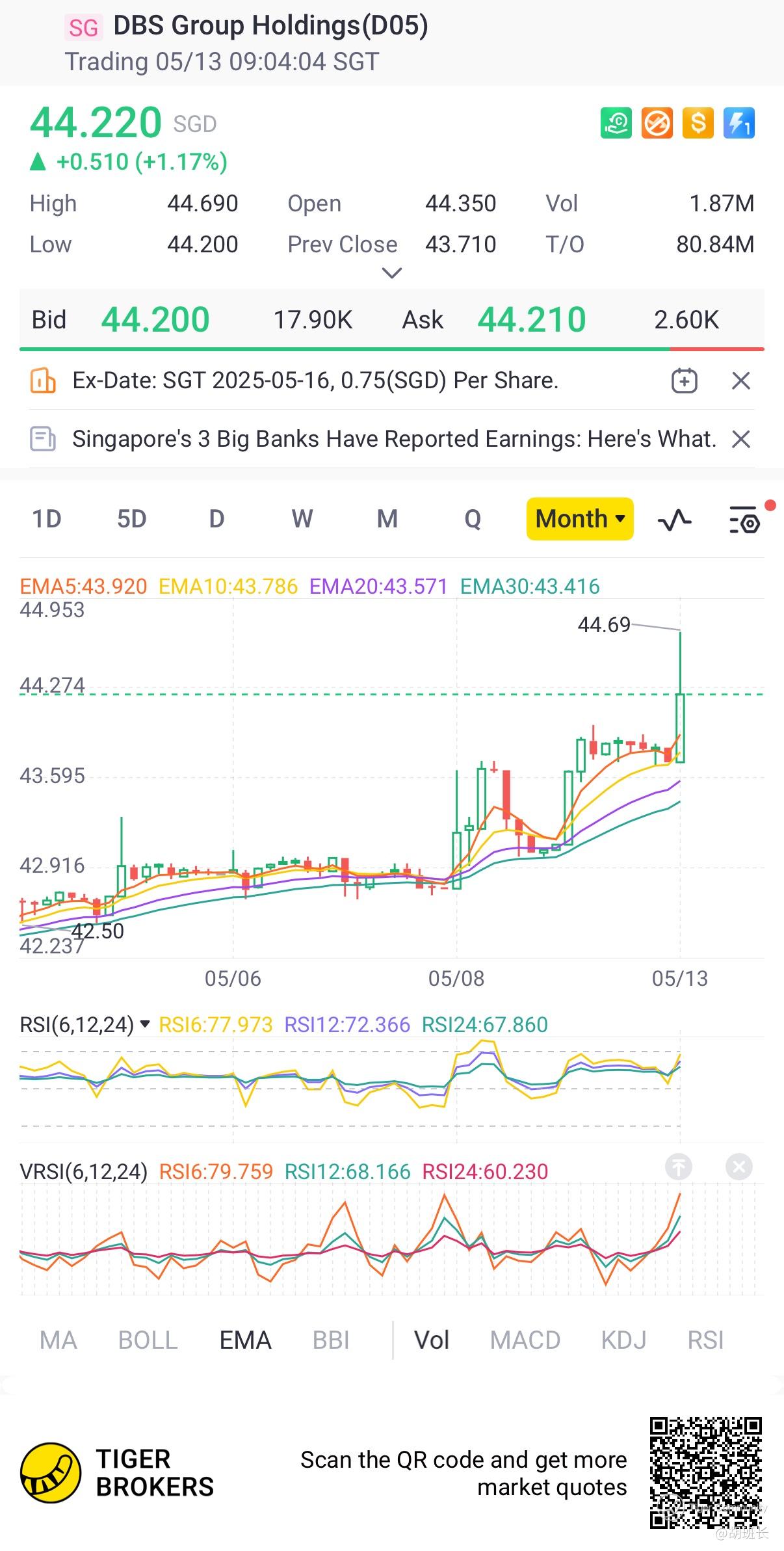This screenshot has width=784, height=1551.
Task: Tap the VRSI(6,12,24) indicator label
Action: [83, 1171]
